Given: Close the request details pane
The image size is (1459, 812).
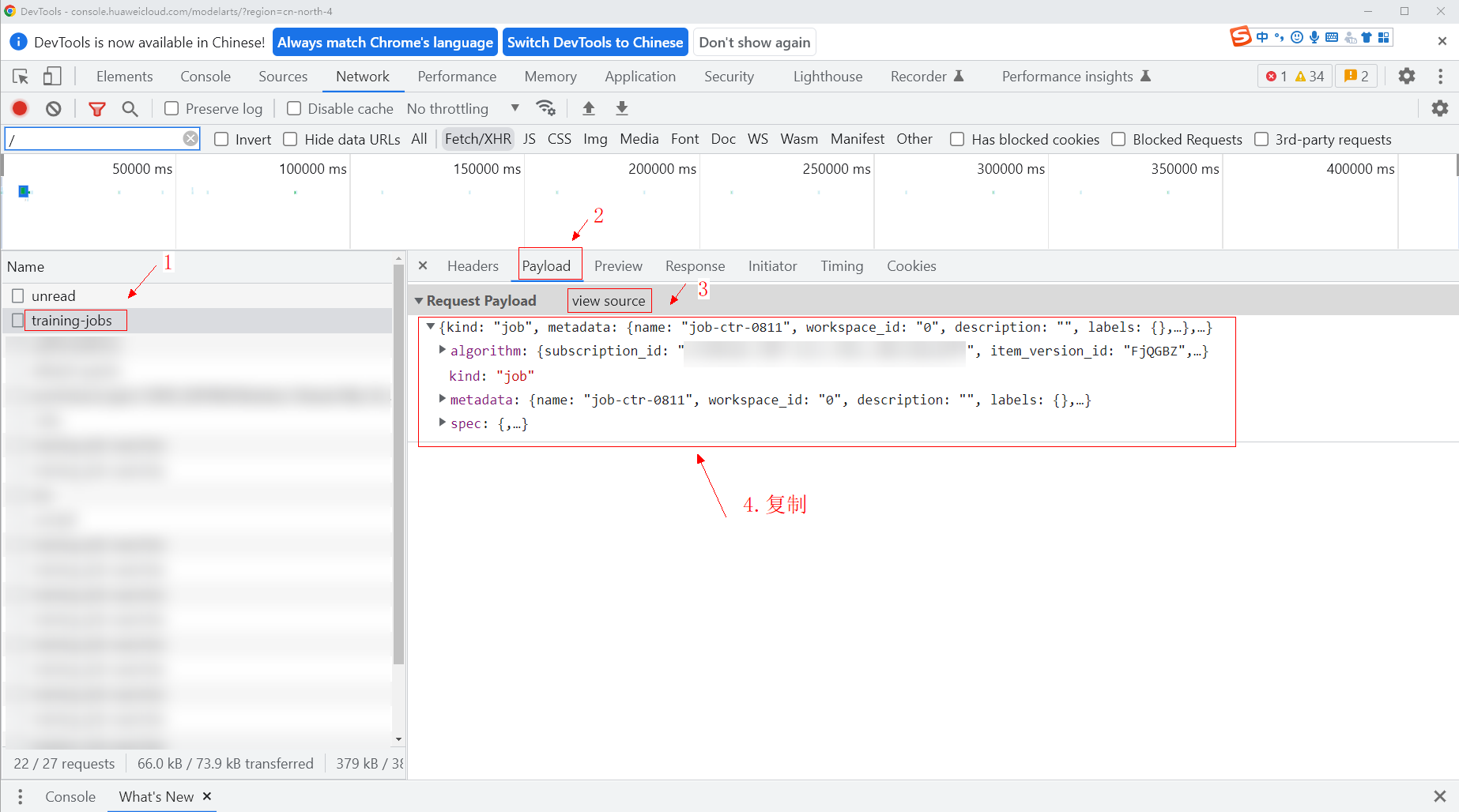Looking at the screenshot, I should (x=423, y=266).
